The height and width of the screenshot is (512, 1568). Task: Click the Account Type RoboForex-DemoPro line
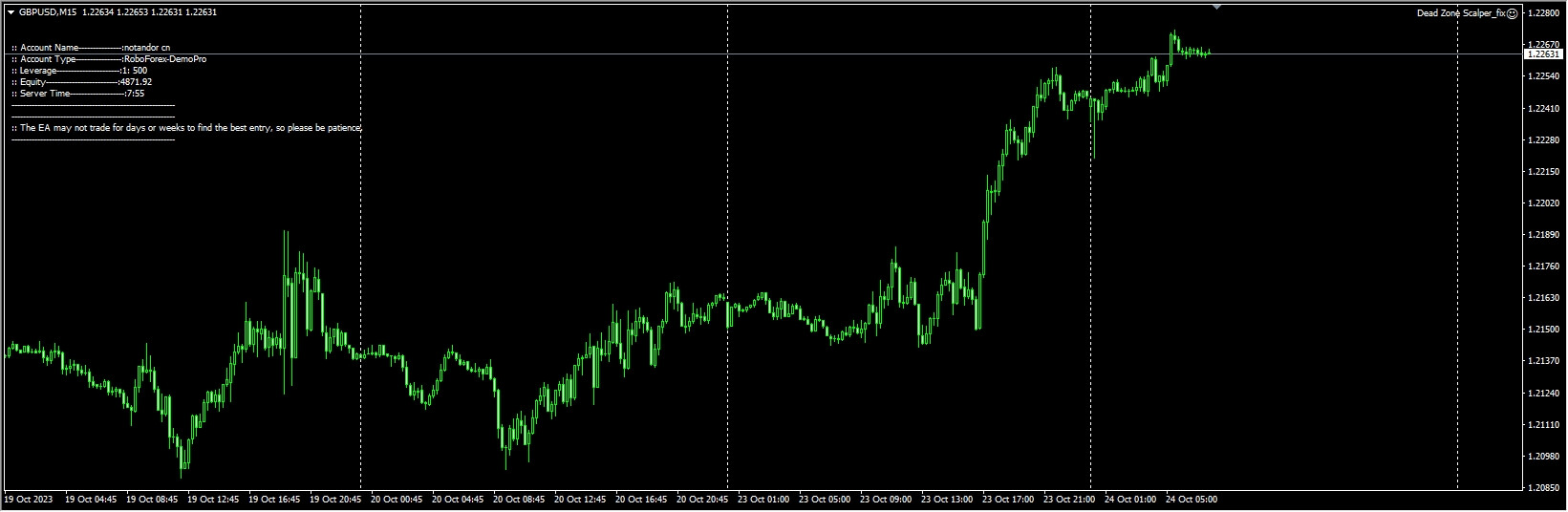pos(109,59)
